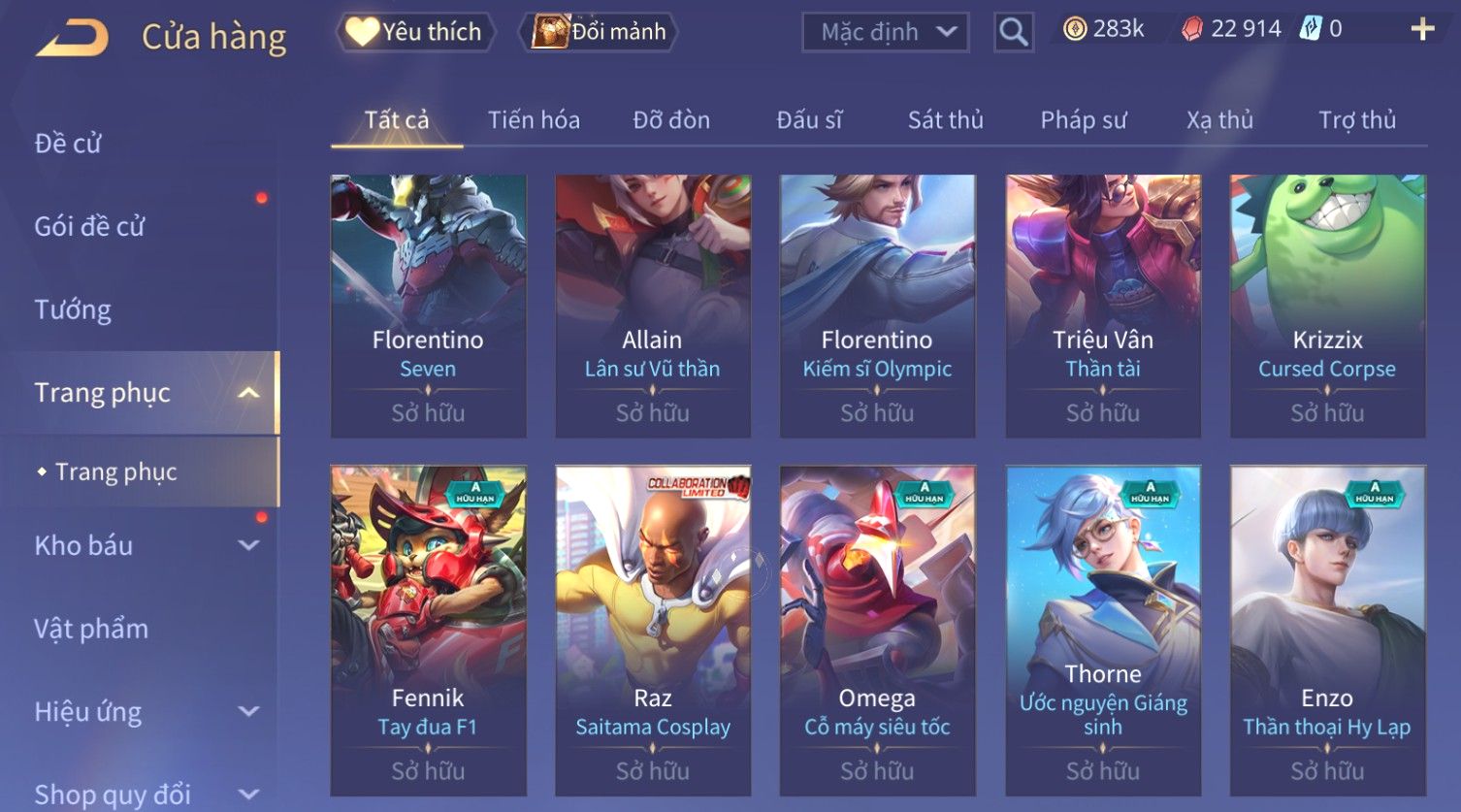1461x812 pixels.
Task: Open Fennik Tay đua F1 skin
Action: click(428, 631)
